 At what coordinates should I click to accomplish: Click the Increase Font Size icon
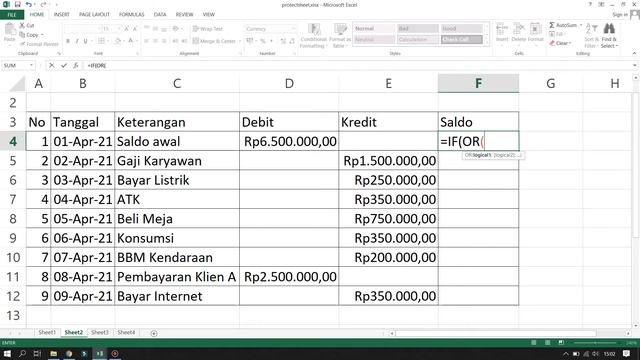pos(127,29)
